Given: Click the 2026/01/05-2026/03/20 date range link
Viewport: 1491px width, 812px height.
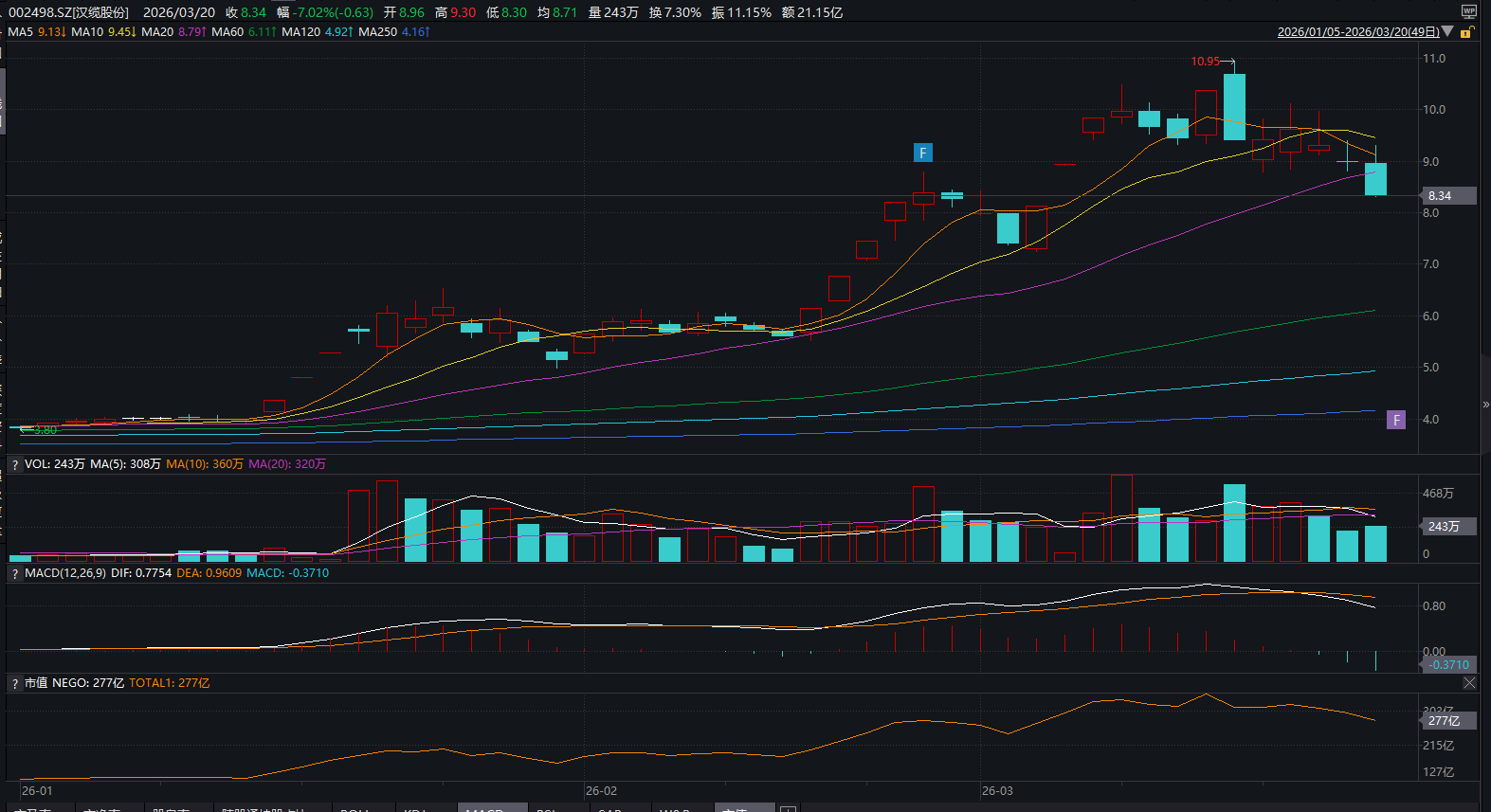Looking at the screenshot, I should [x=1357, y=32].
